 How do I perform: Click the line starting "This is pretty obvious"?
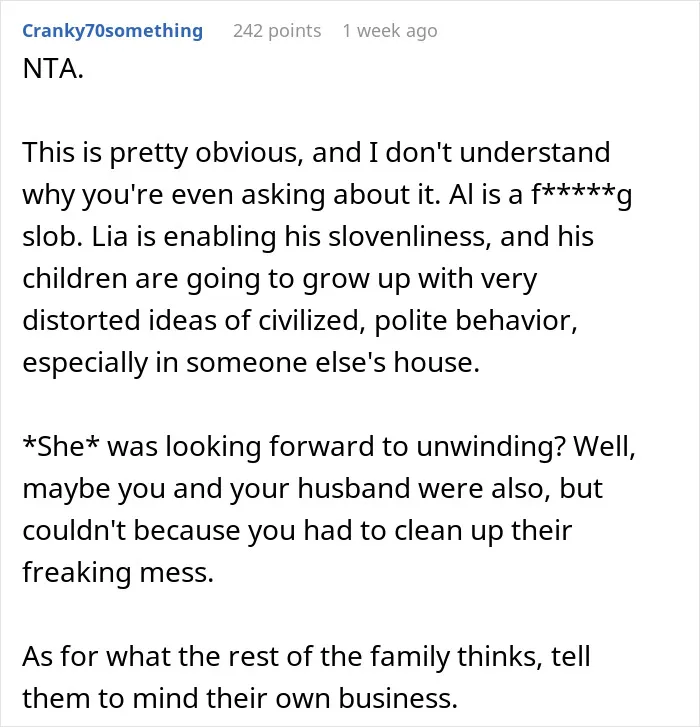(x=316, y=153)
